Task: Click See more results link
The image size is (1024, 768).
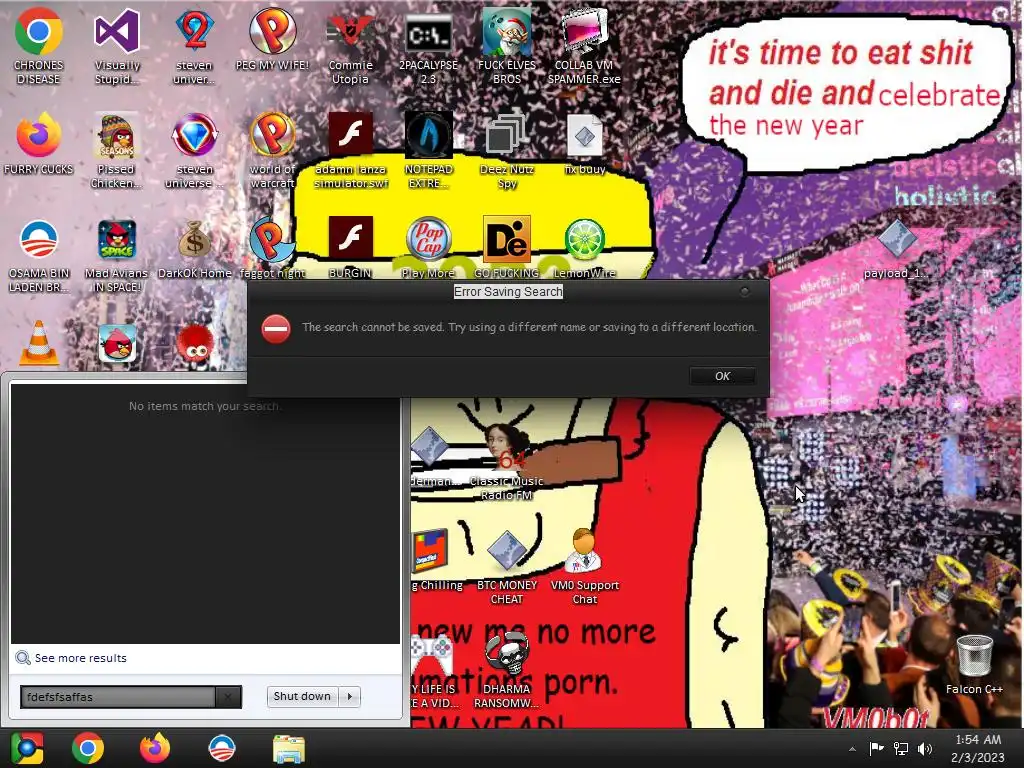Action: coord(80,658)
